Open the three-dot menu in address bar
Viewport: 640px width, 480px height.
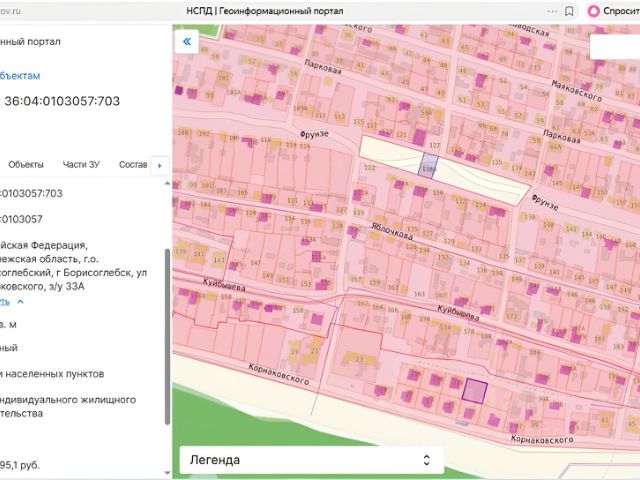coord(552,11)
